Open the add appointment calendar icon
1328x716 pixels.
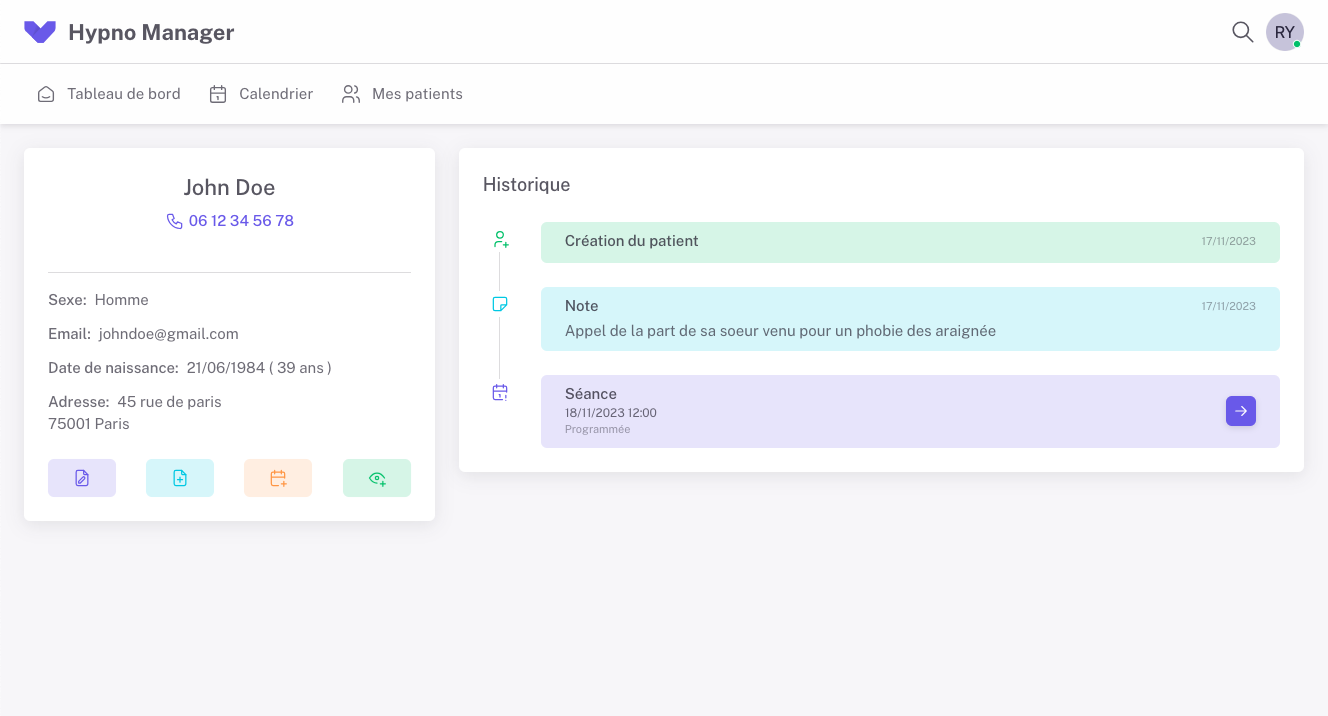click(278, 478)
